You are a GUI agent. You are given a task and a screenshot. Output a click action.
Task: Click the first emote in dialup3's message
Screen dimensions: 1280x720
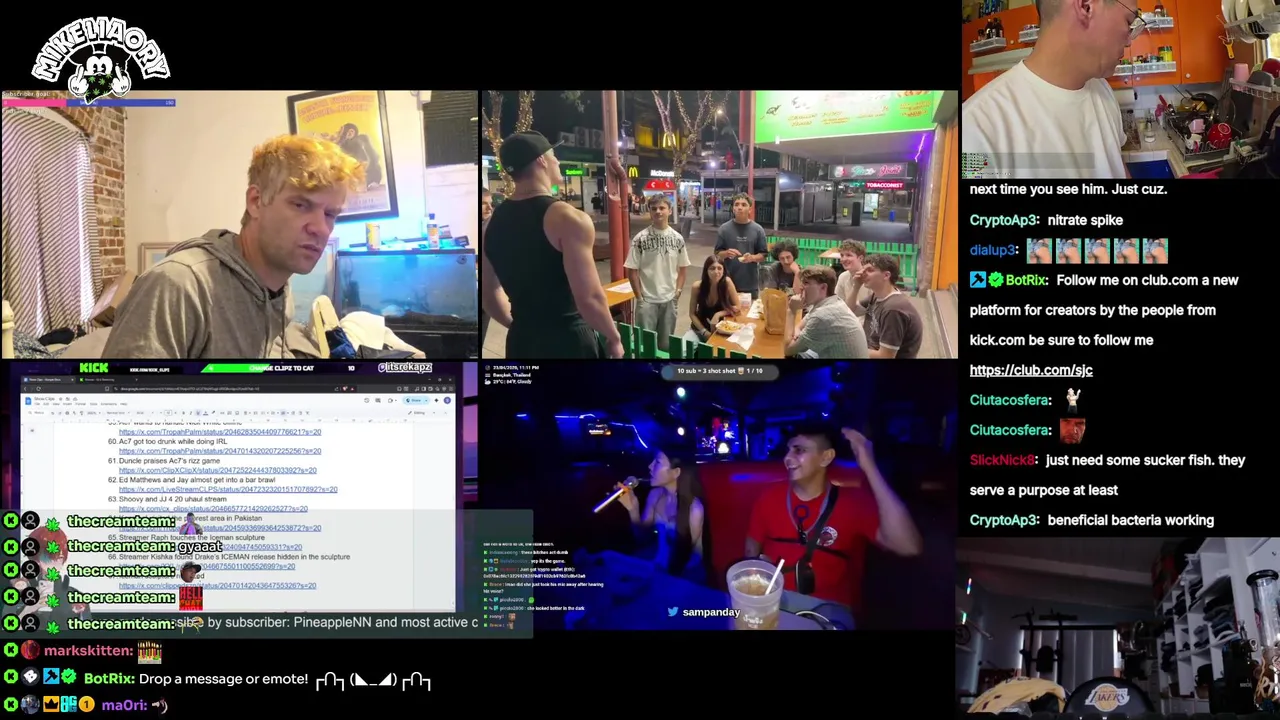tap(1039, 250)
